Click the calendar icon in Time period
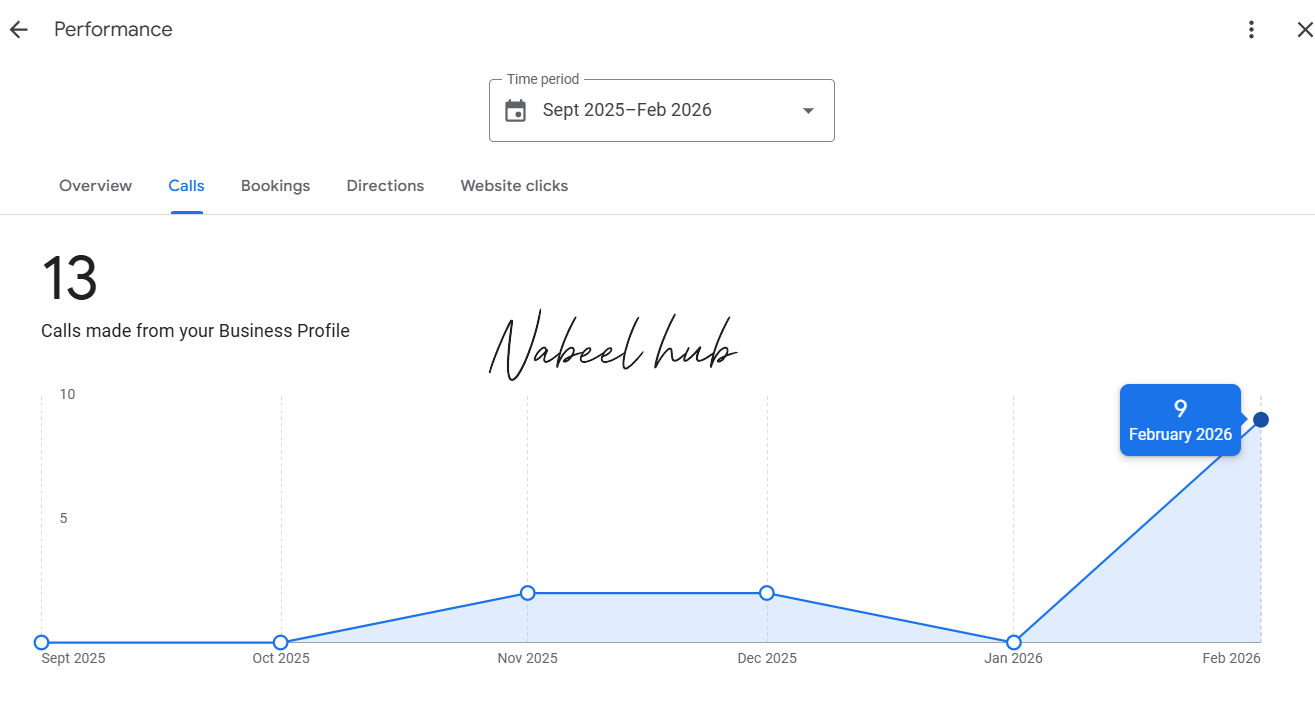This screenshot has height=702, width=1315. pos(515,111)
